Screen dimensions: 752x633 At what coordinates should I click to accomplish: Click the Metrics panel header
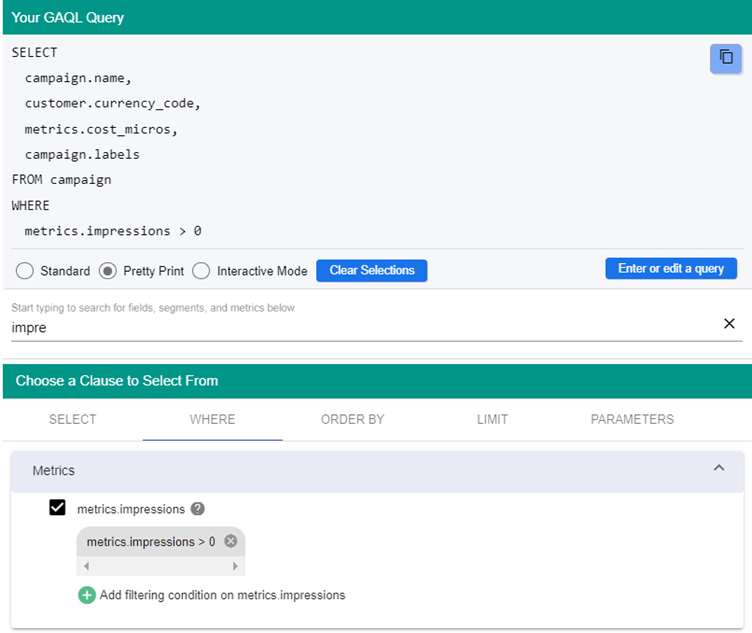[377, 471]
